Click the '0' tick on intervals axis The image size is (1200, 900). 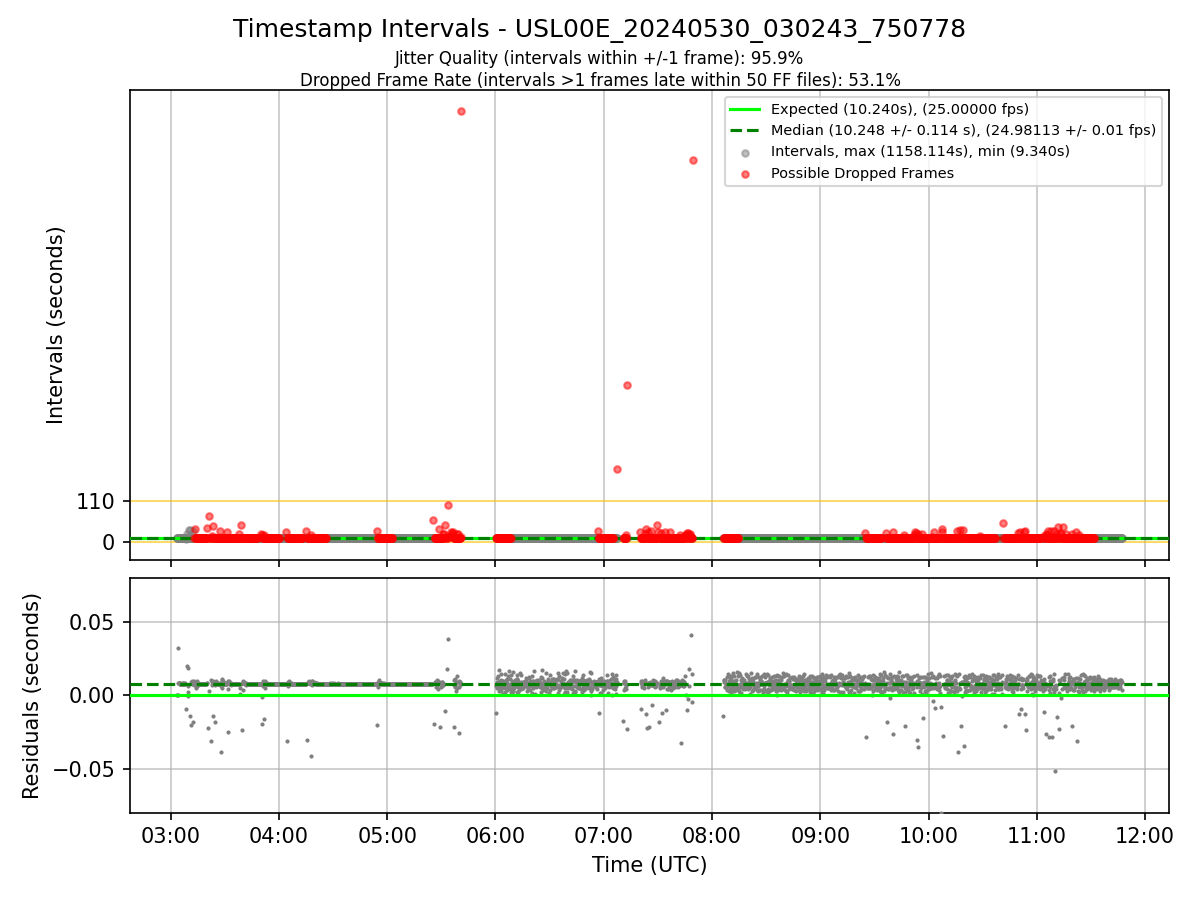pos(109,542)
